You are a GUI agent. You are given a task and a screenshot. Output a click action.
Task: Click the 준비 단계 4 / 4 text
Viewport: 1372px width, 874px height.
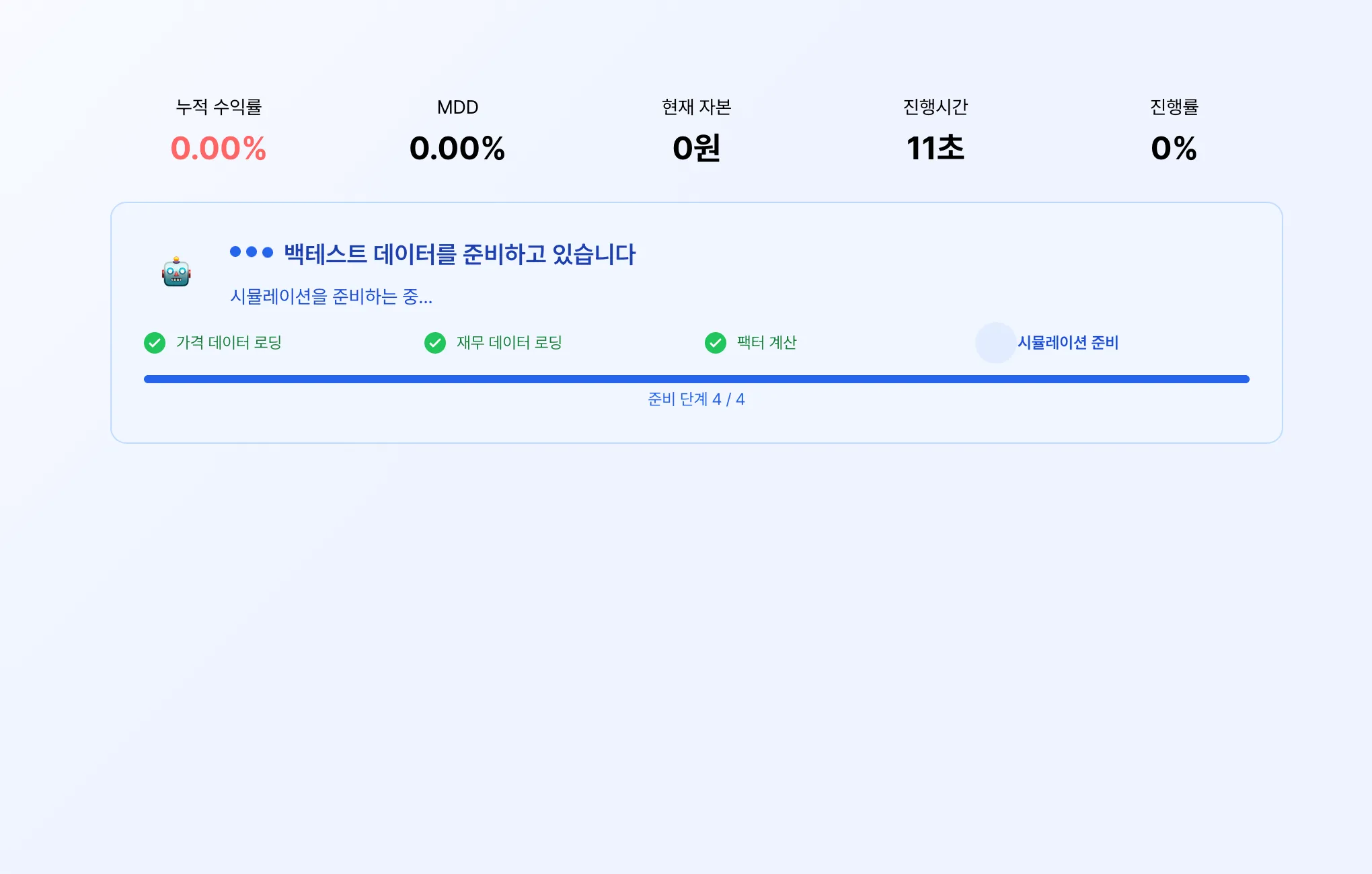pos(696,399)
